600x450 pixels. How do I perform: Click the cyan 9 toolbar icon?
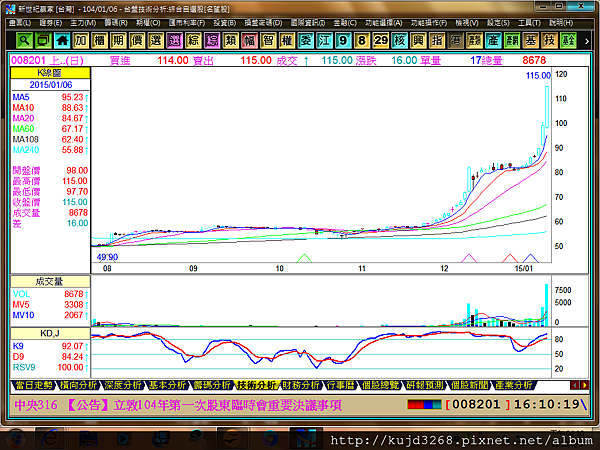343,41
